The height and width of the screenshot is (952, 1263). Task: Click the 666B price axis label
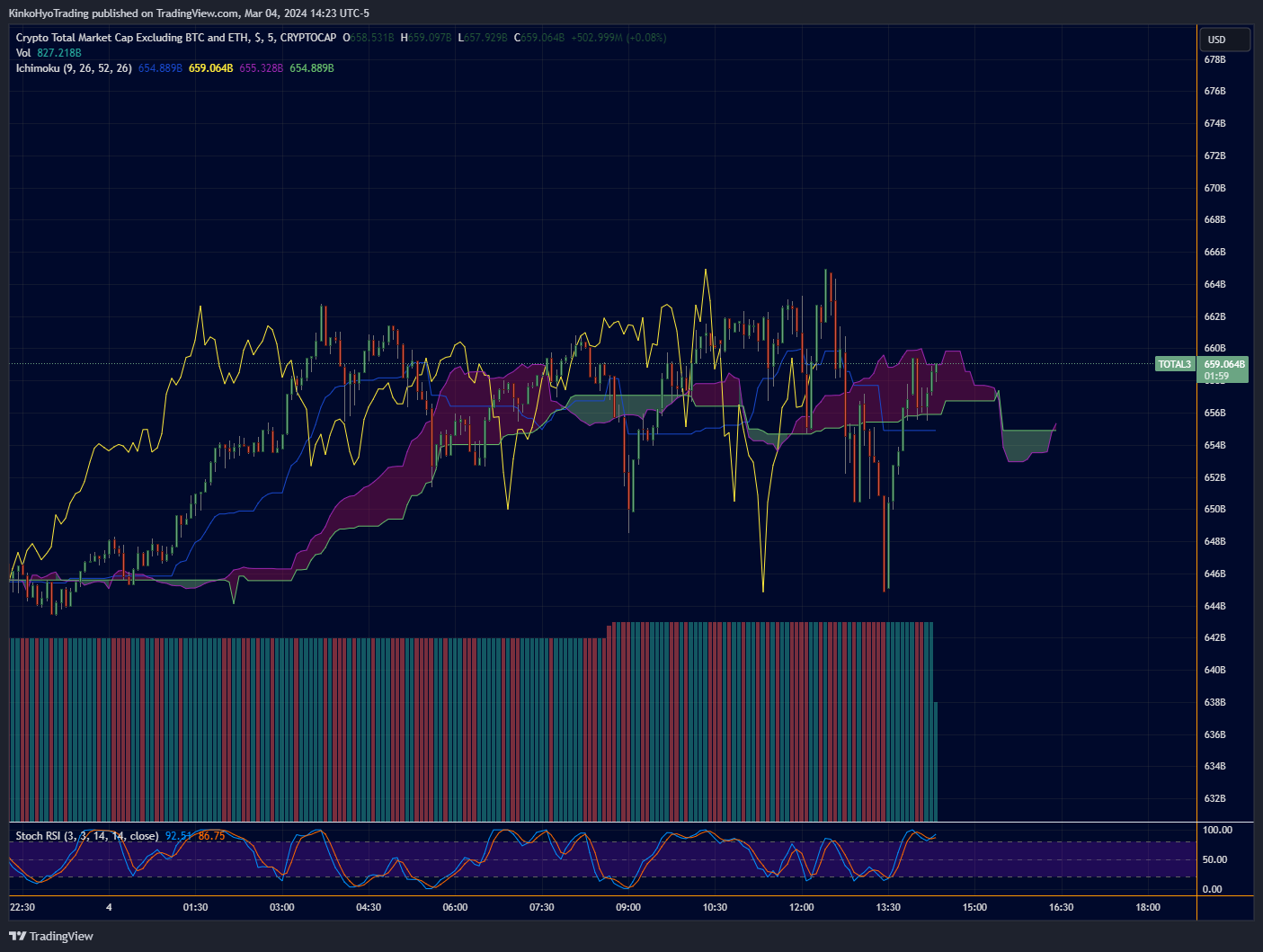click(1214, 252)
